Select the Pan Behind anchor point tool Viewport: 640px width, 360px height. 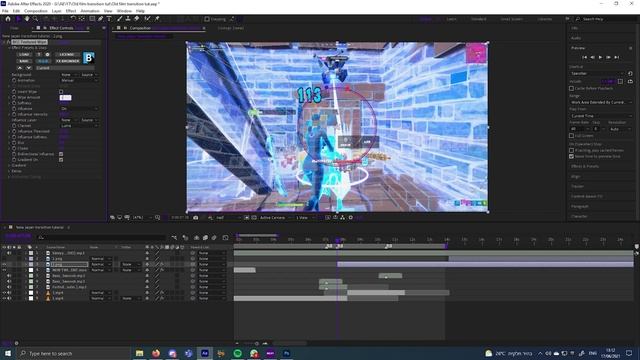(82, 19)
